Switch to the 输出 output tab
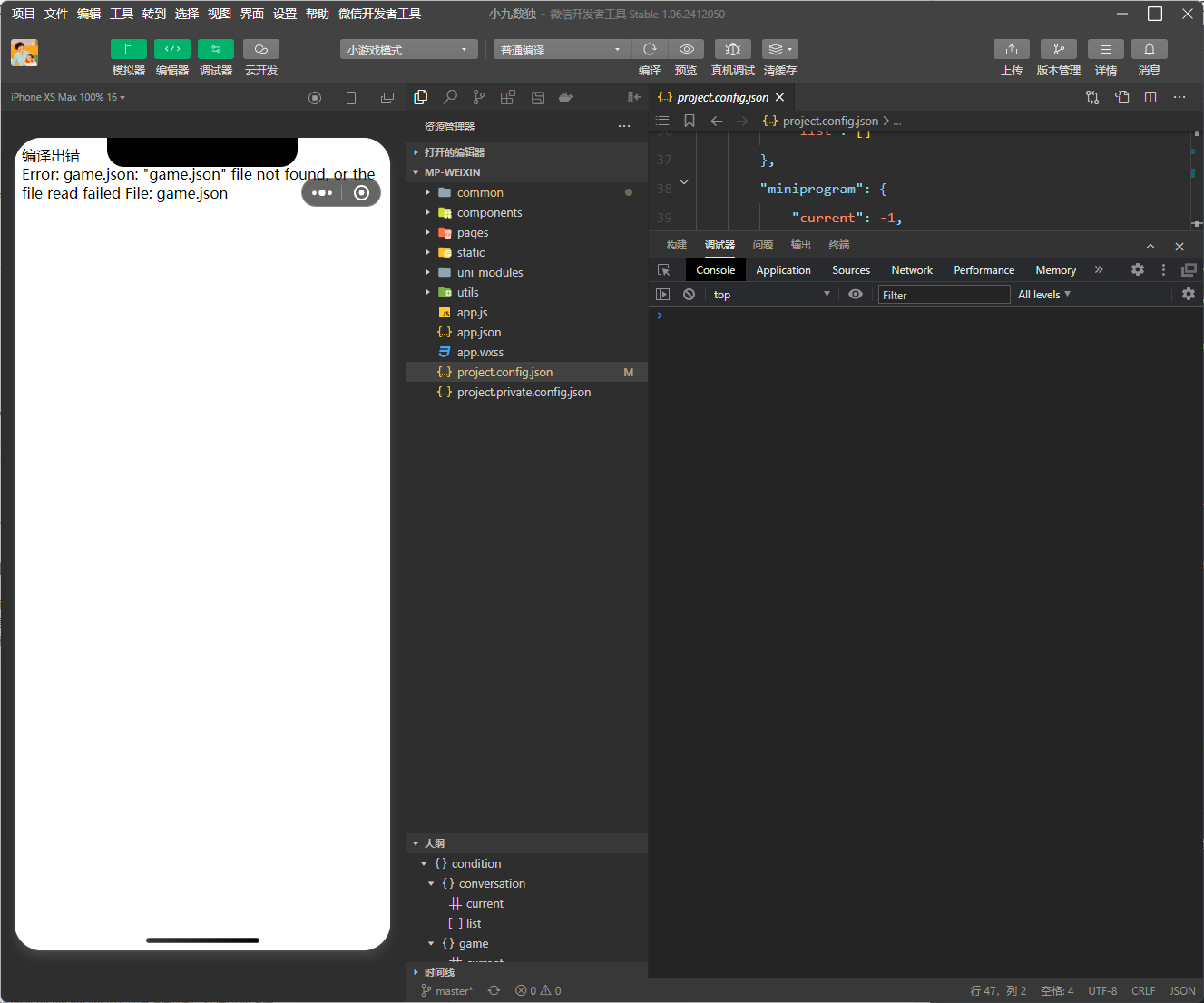1204x1003 pixels. 801,245
